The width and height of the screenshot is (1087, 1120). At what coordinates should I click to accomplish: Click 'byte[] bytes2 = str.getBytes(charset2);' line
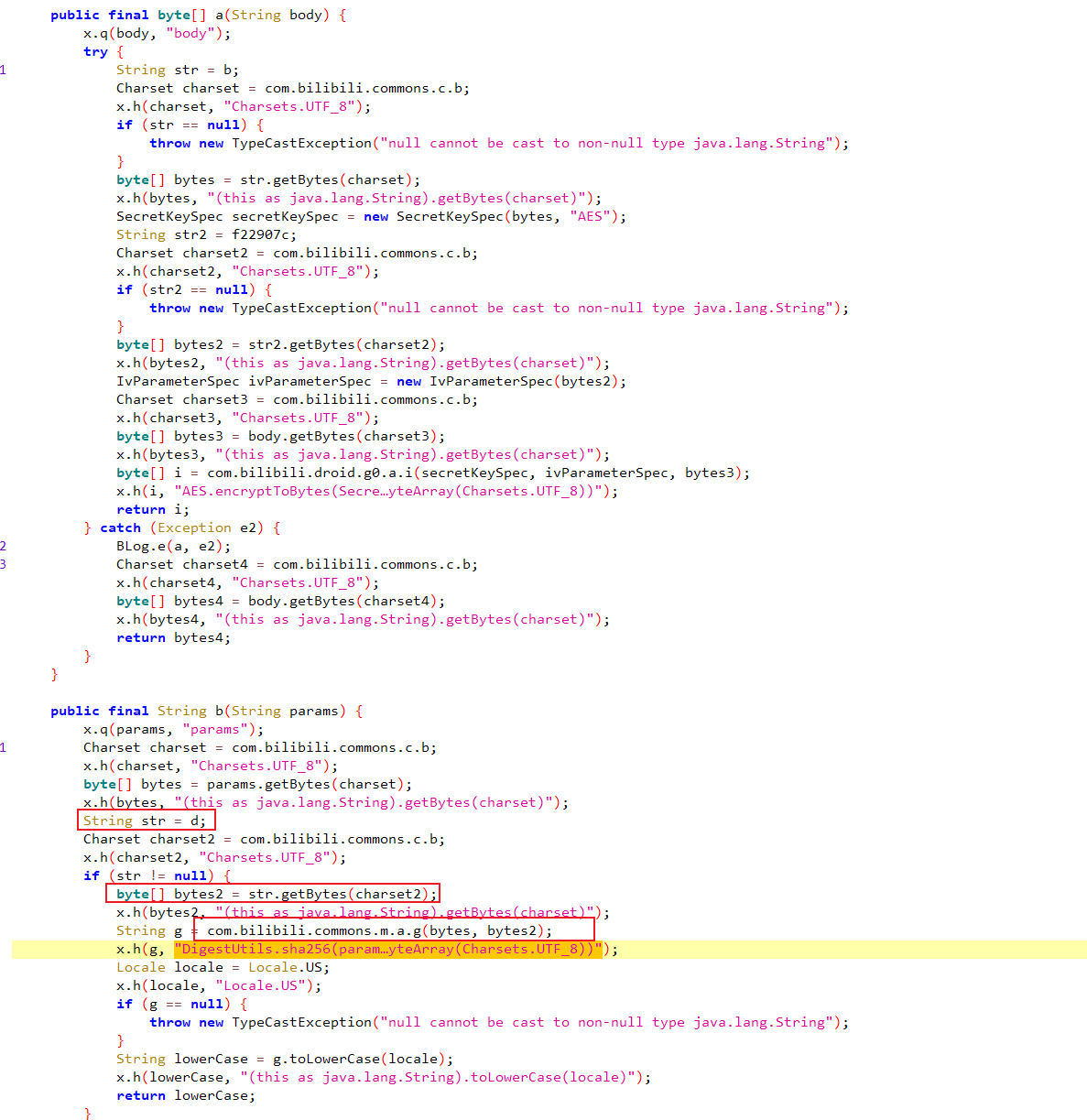[x=277, y=894]
